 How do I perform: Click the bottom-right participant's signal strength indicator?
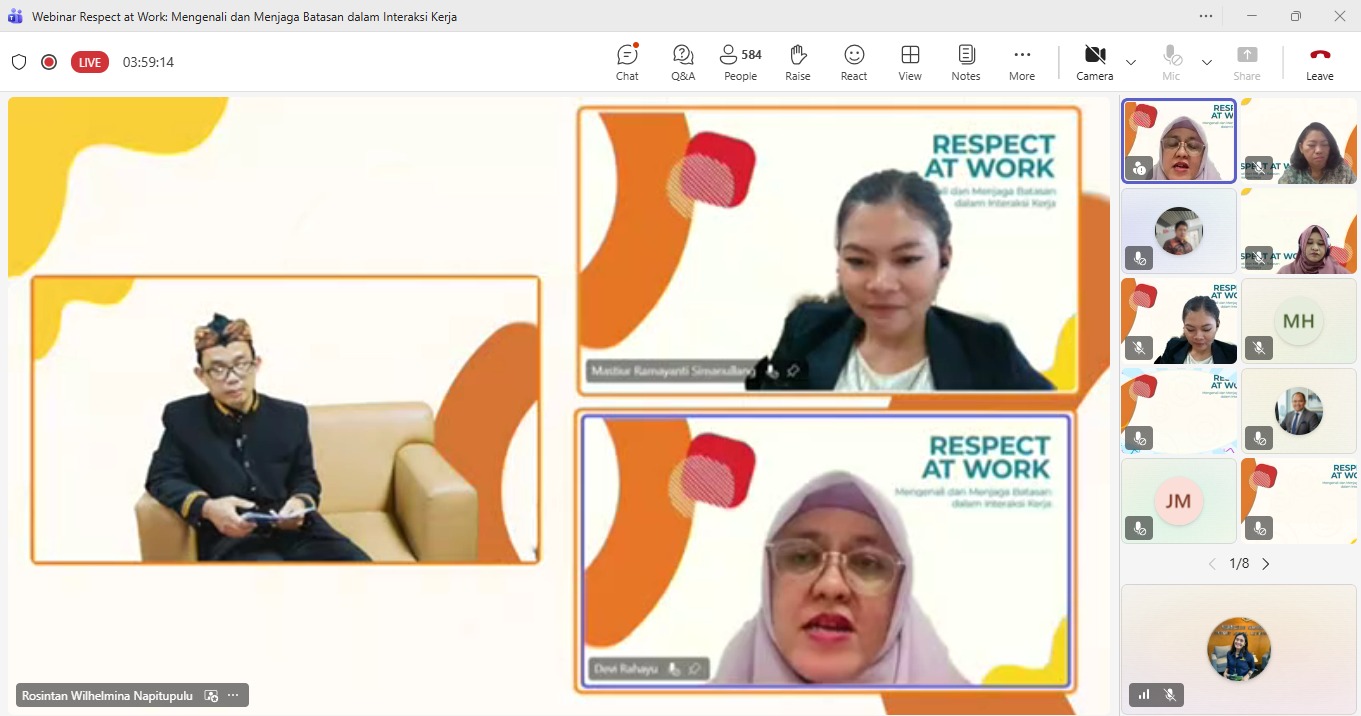point(1142,694)
